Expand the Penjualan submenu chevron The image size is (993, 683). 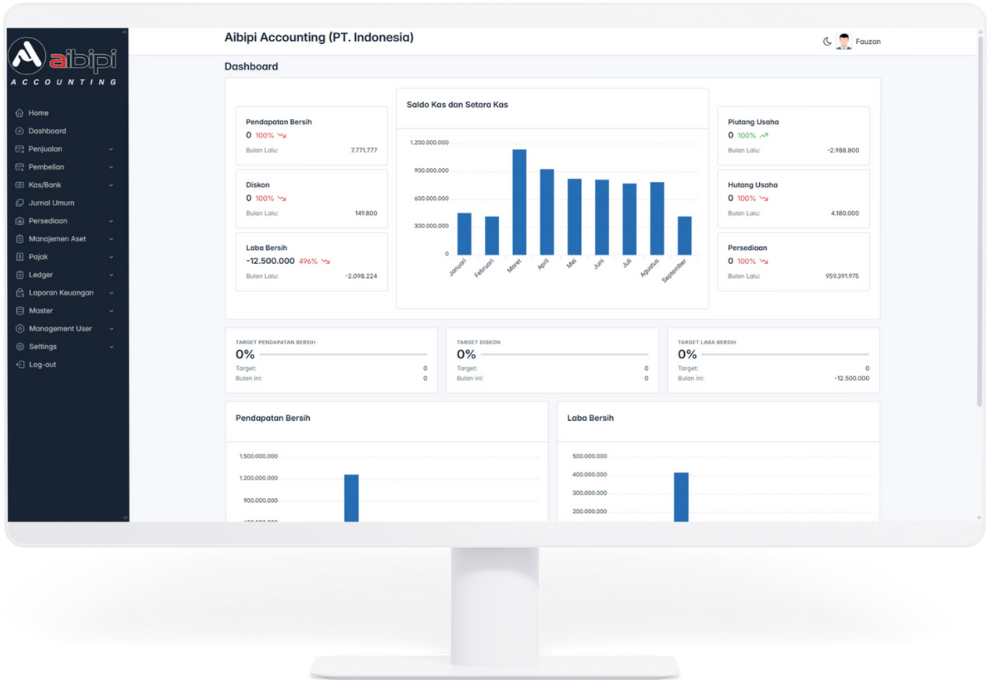[111, 149]
